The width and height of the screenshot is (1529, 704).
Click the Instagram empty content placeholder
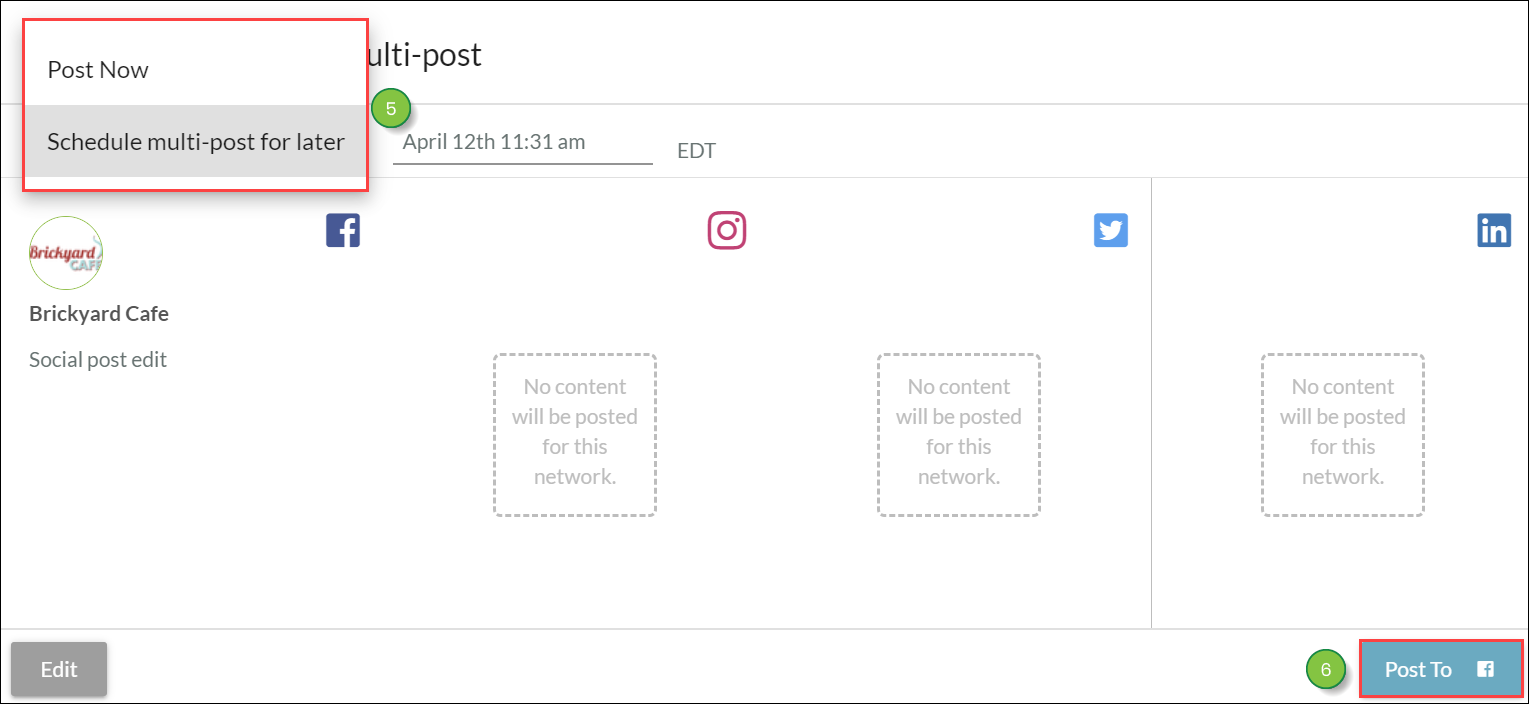pos(575,434)
